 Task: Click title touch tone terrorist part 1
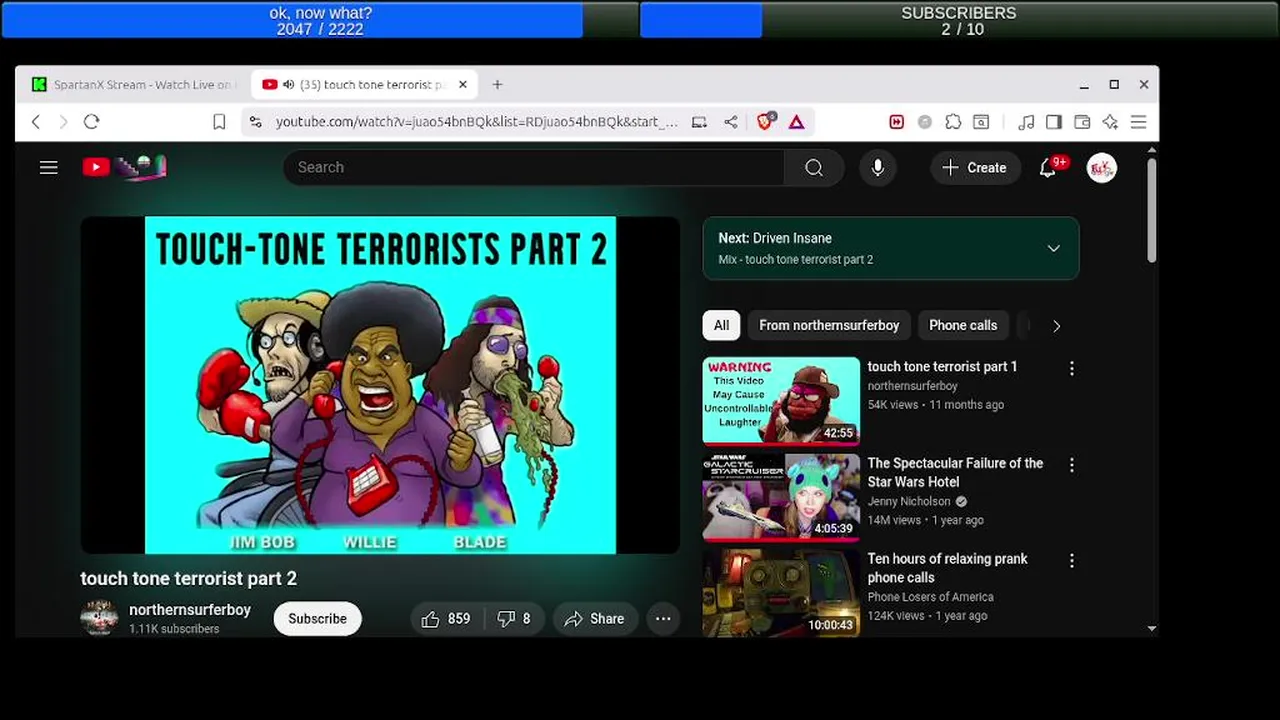pos(942,367)
